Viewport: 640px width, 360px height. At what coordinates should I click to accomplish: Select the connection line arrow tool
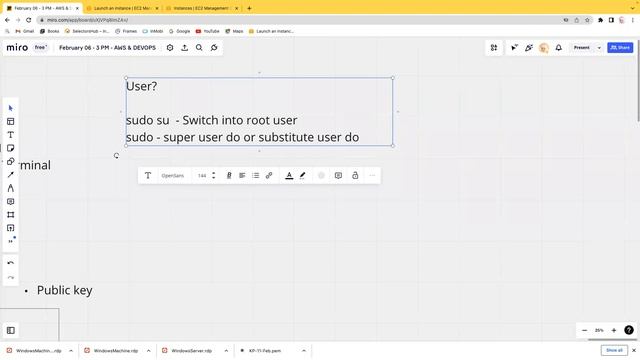[x=11, y=175]
